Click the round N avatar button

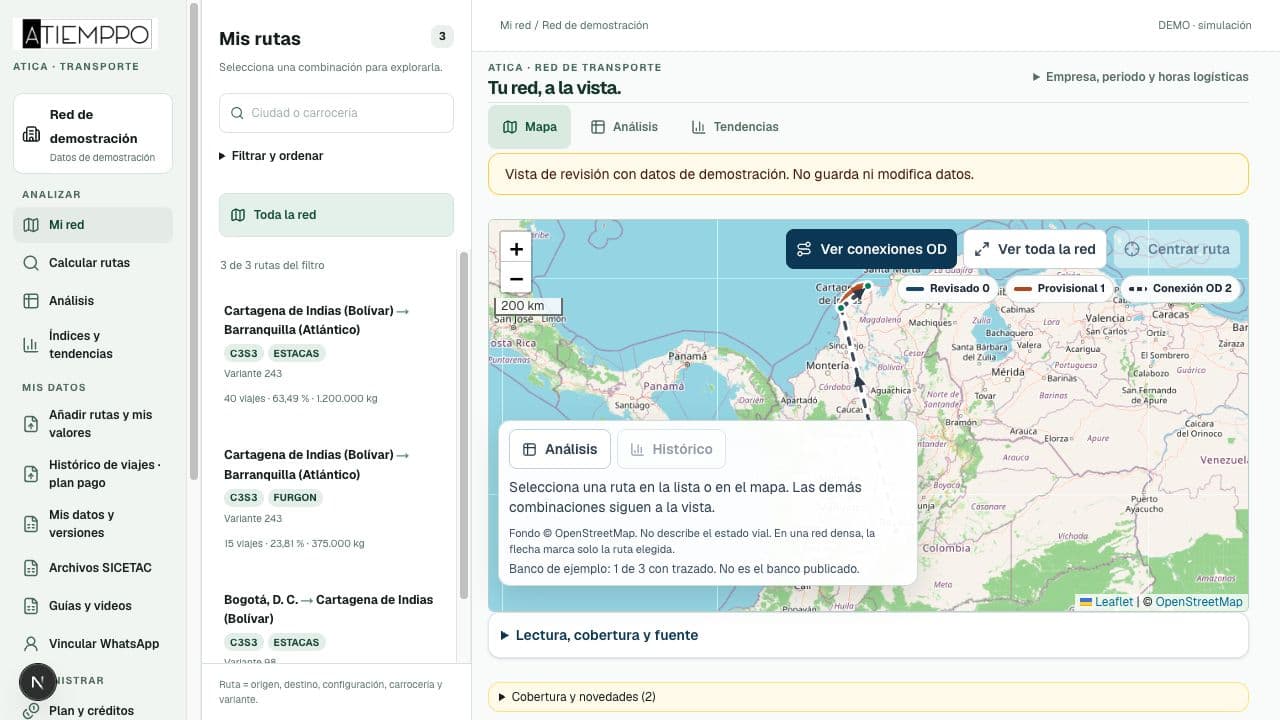[38, 682]
